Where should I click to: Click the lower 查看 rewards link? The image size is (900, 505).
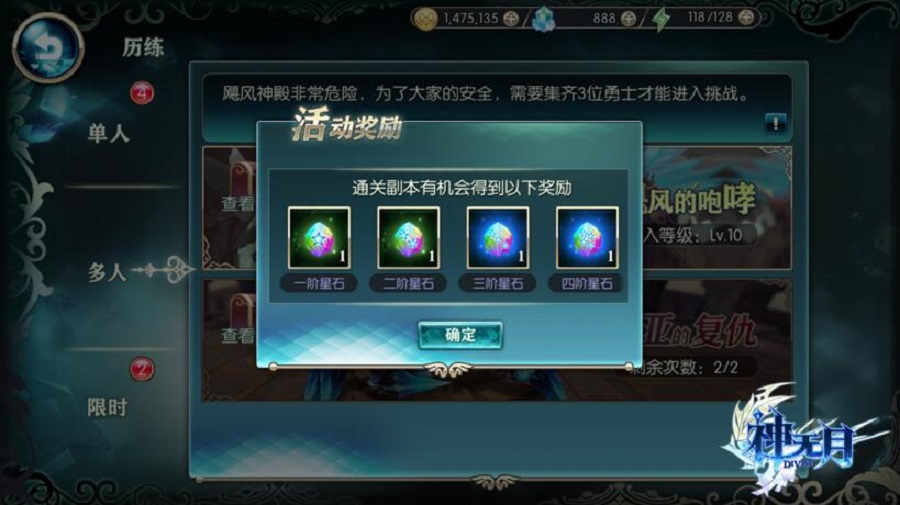click(238, 335)
